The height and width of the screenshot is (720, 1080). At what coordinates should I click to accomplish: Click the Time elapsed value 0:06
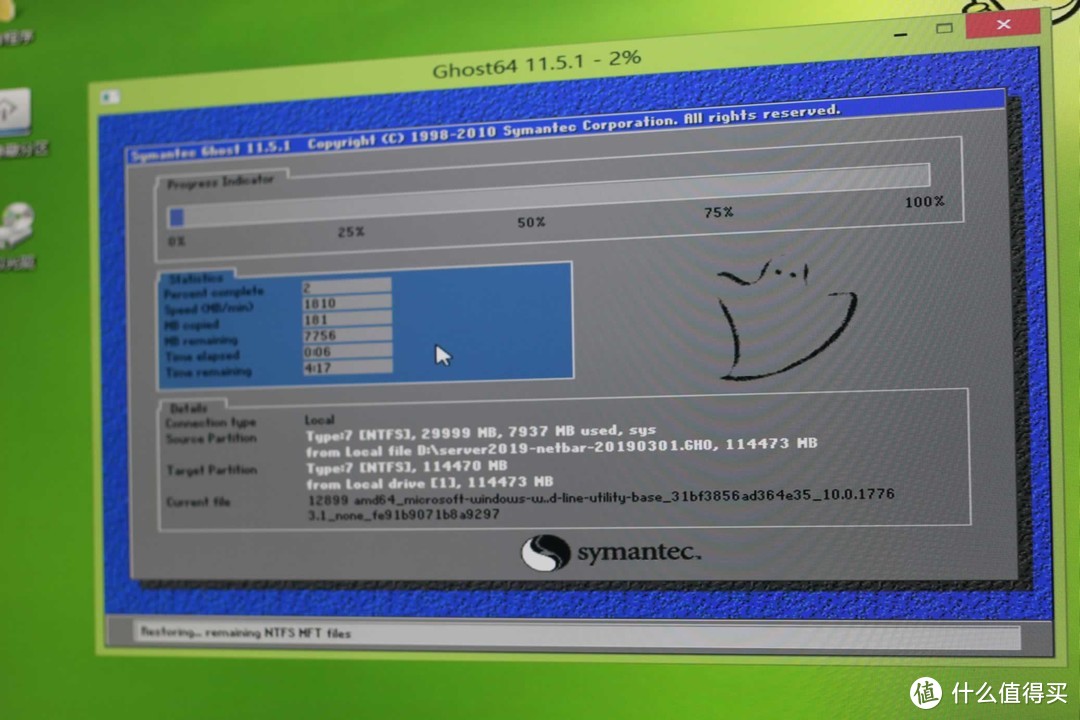[x=346, y=351]
